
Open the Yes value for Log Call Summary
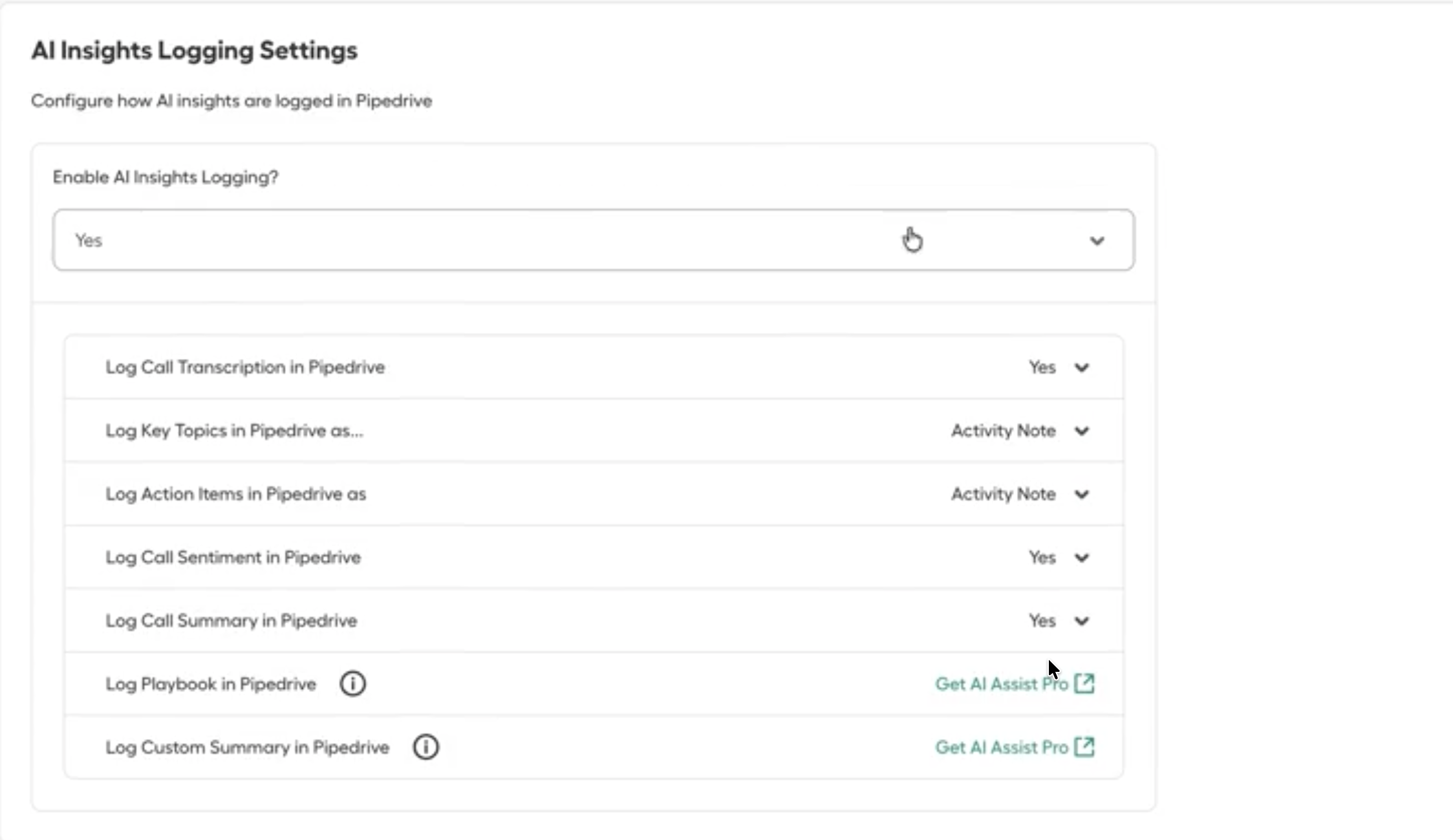click(x=1042, y=621)
